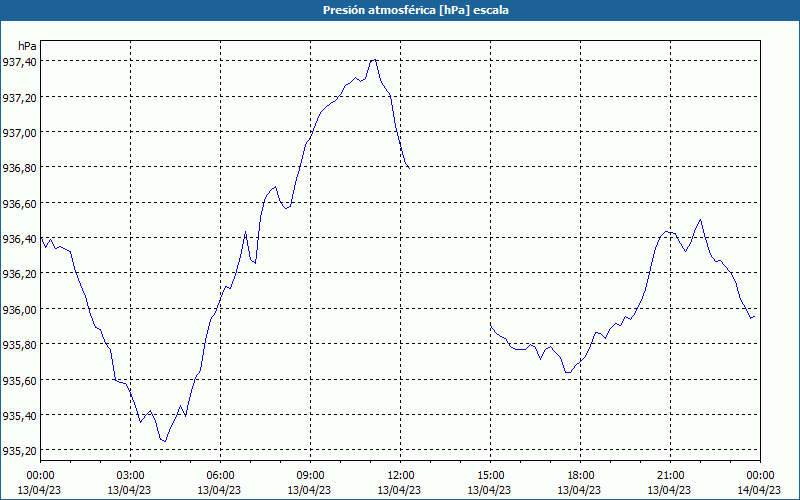Click the evening peak near 22:00
Image resolution: width=800 pixels, height=500 pixels.
pyautogui.click(x=701, y=220)
